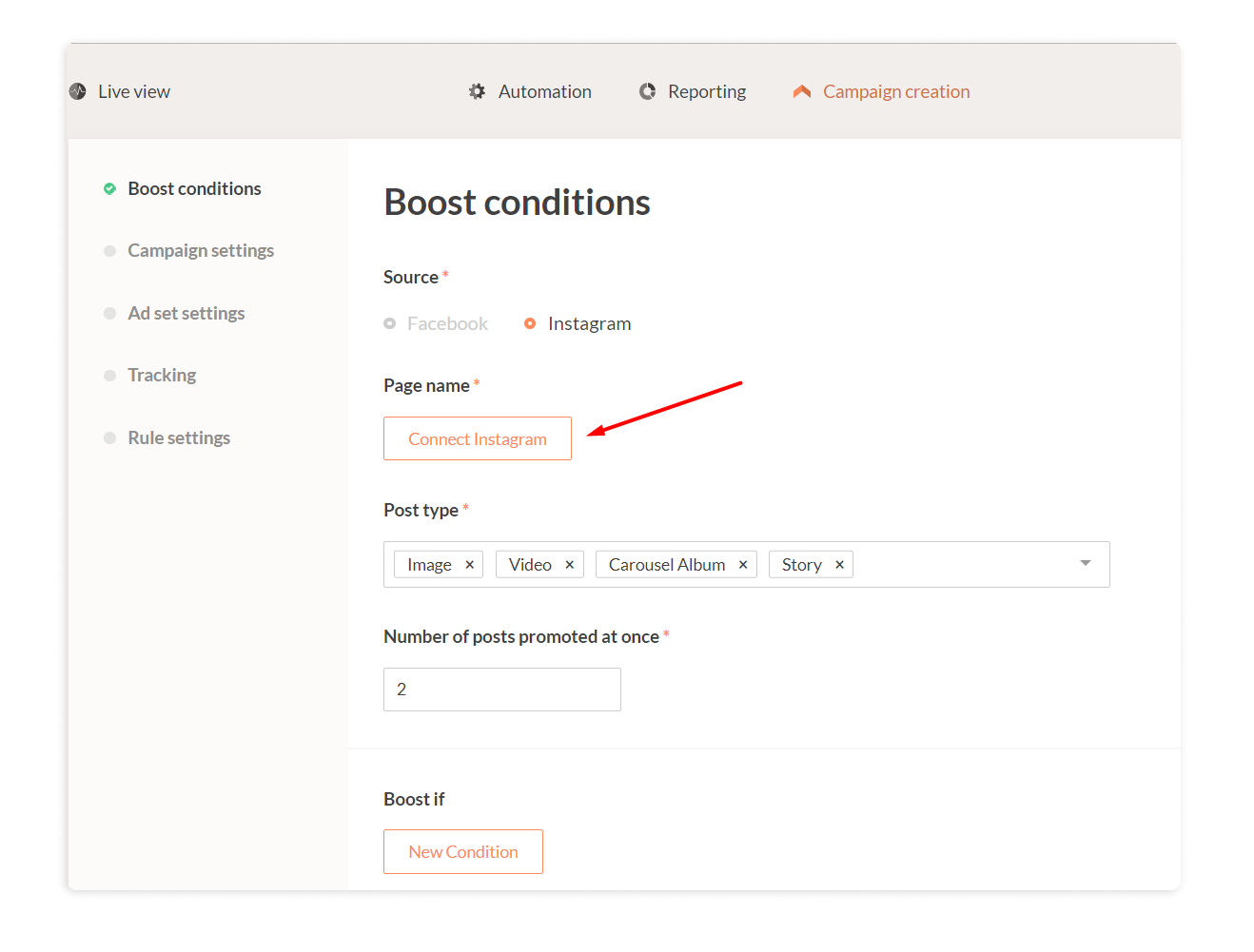Click the green Boost conditions step checkmark
Image resolution: width=1254 pixels, height=952 pixels.
(110, 188)
